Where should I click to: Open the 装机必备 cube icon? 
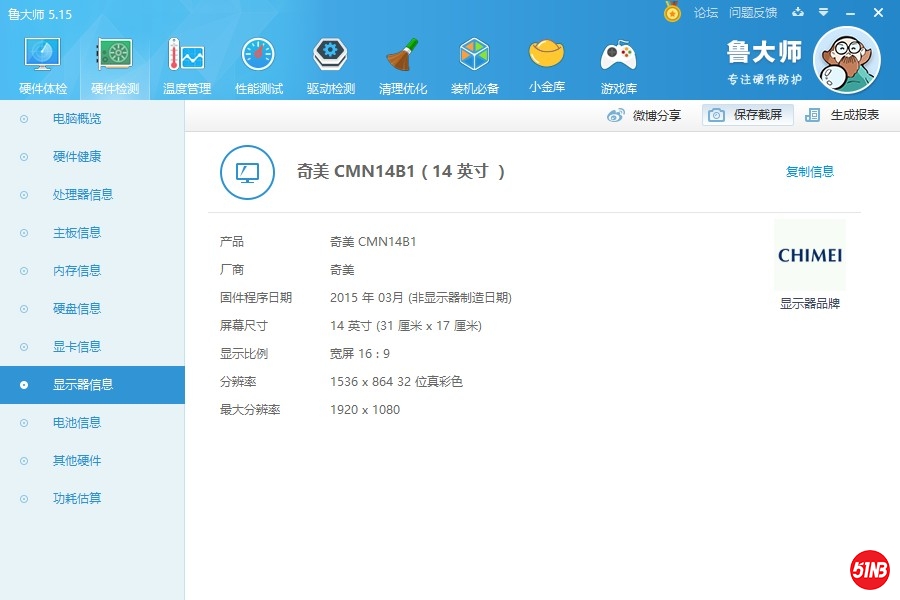coord(475,58)
